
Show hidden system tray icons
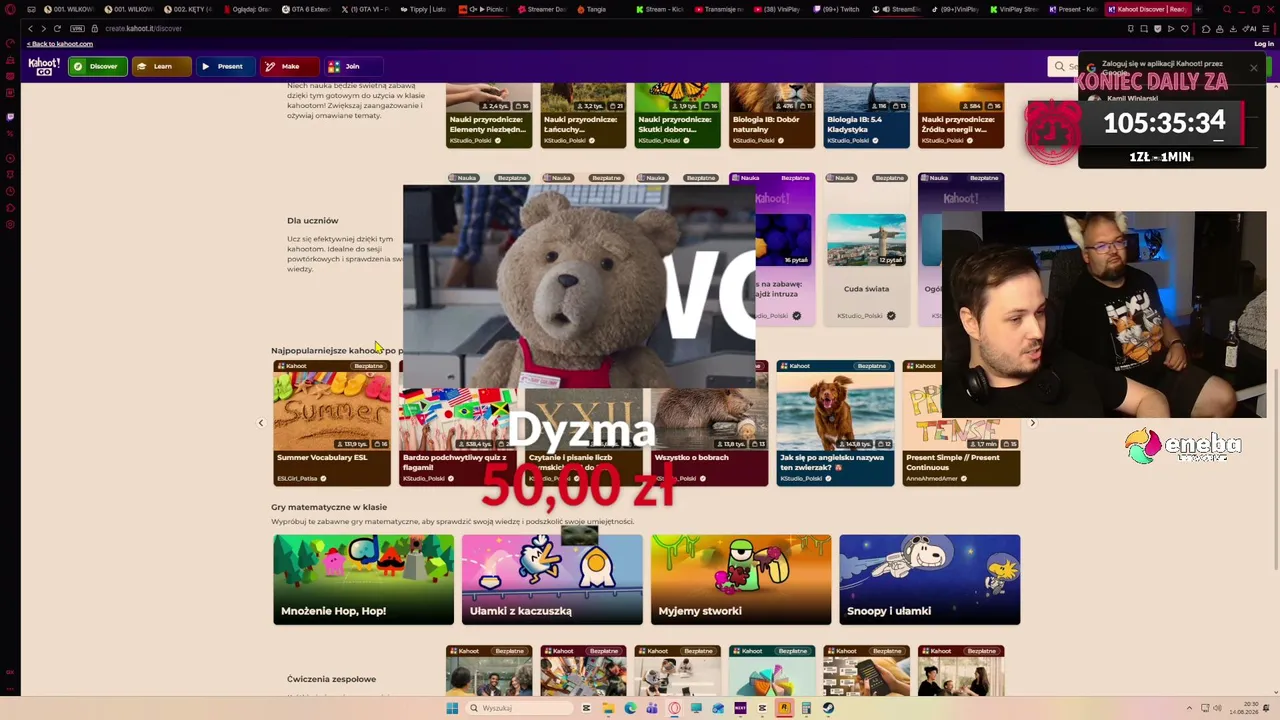[1189, 708]
